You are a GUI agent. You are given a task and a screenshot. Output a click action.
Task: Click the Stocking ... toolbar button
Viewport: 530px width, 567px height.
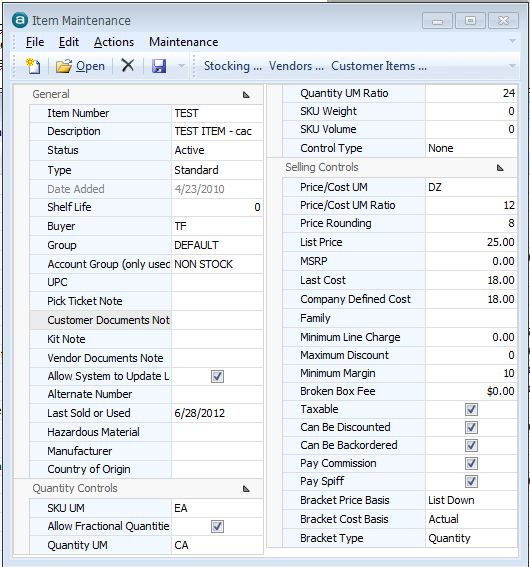pyautogui.click(x=233, y=66)
